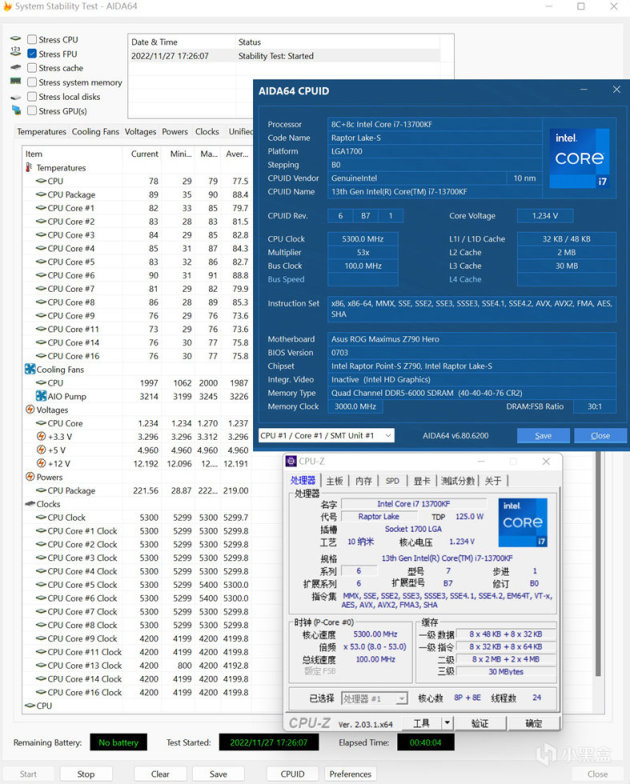630x784 pixels.
Task: Click the purple CPU-Z title bar icon
Action: [x=291, y=461]
